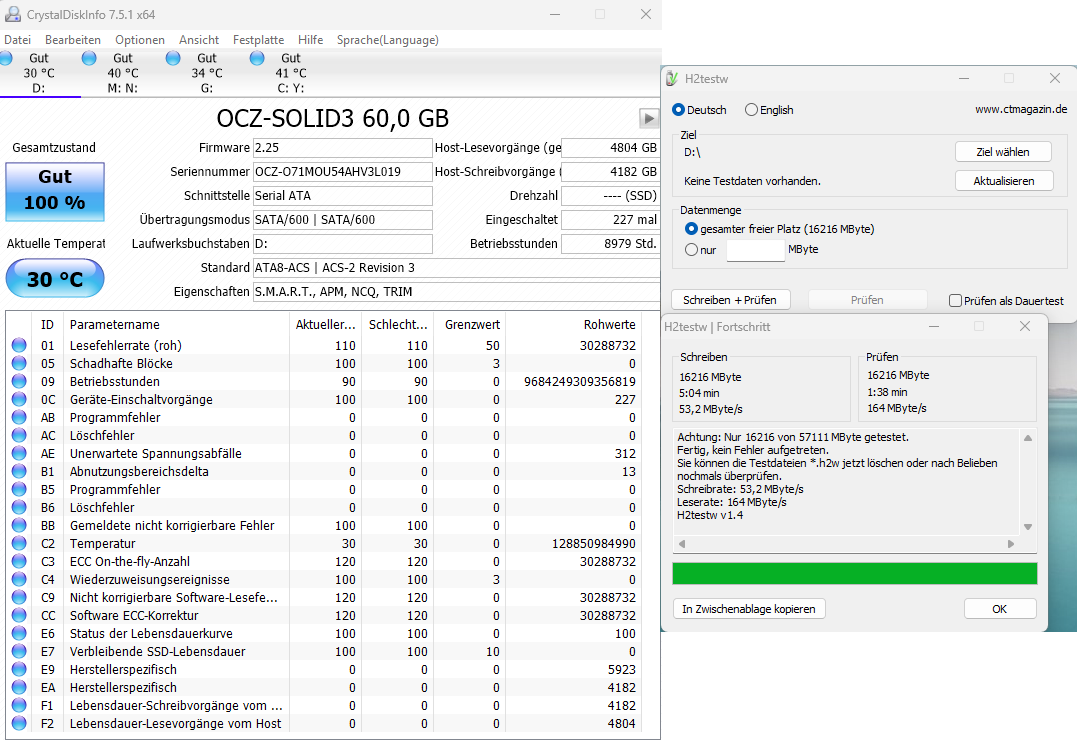Click the Aktualisieren button
This screenshot has width=1079, height=740.
point(1003,180)
